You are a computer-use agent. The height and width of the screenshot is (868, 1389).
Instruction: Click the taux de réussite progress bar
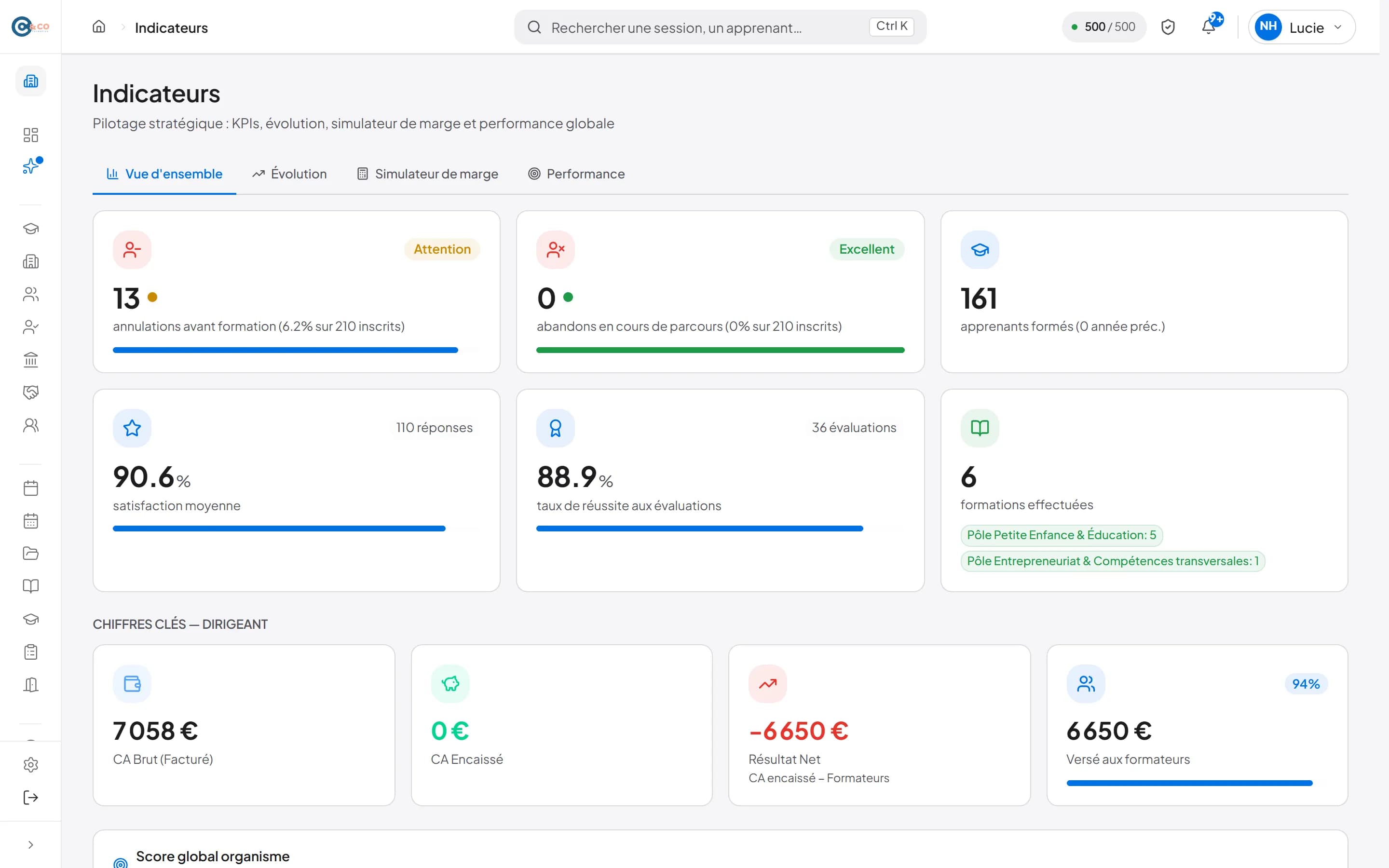coord(720,529)
